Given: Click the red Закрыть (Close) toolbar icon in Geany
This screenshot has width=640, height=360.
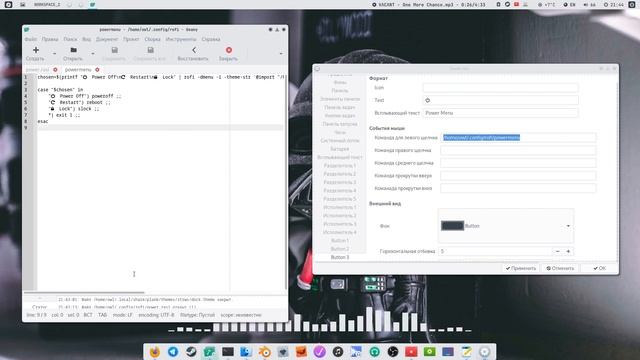Looking at the screenshot, I should coord(229,50).
